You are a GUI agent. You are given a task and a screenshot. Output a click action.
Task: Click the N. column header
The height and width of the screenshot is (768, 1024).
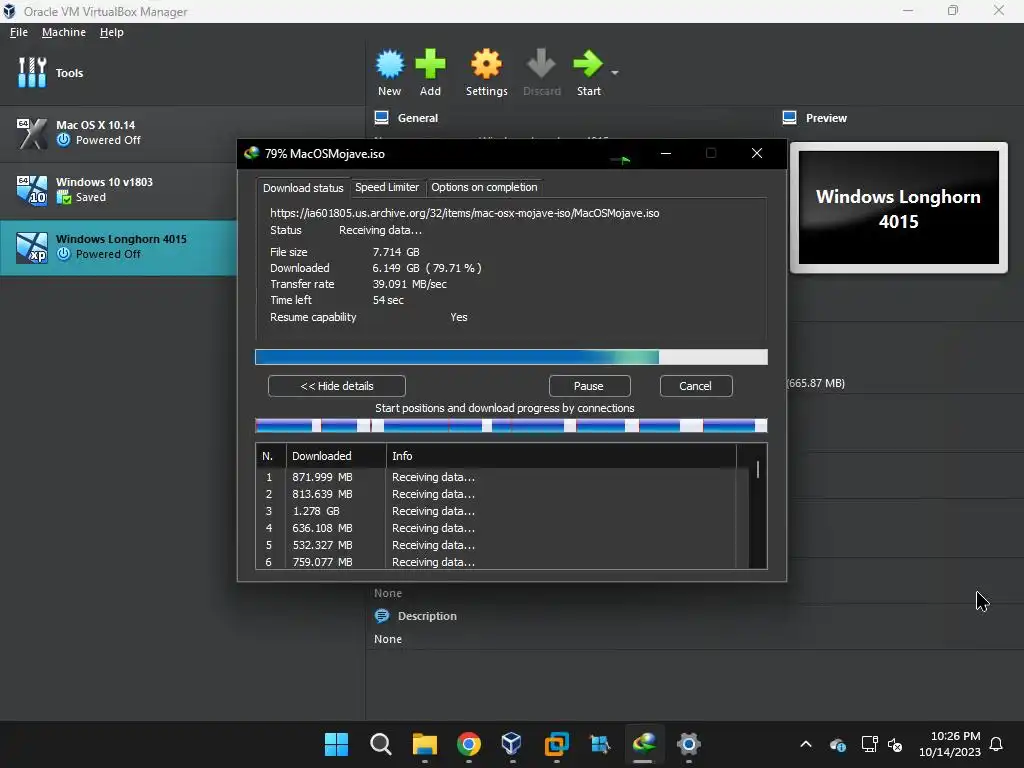pos(270,456)
